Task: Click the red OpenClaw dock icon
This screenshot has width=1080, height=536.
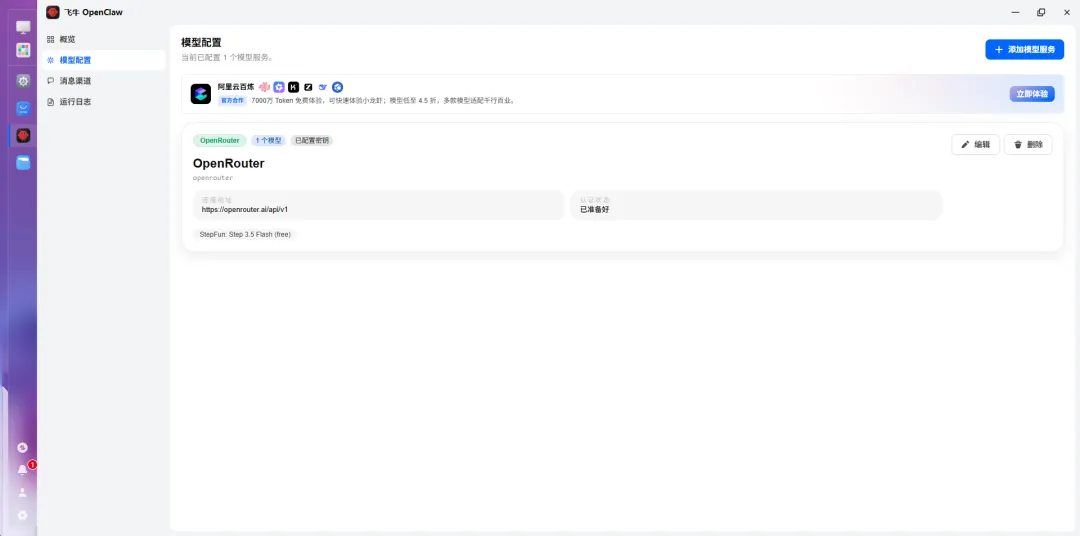Action: pyautogui.click(x=23, y=136)
